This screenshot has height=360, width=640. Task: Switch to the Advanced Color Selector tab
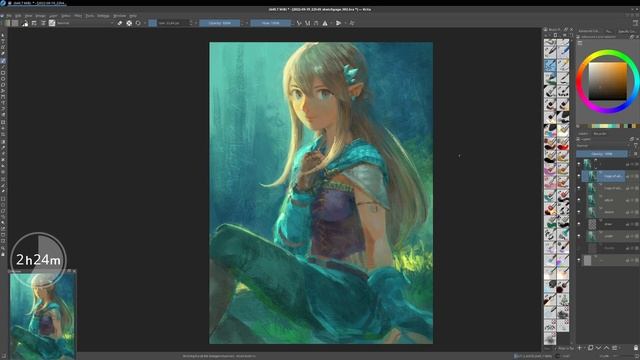[588, 31]
